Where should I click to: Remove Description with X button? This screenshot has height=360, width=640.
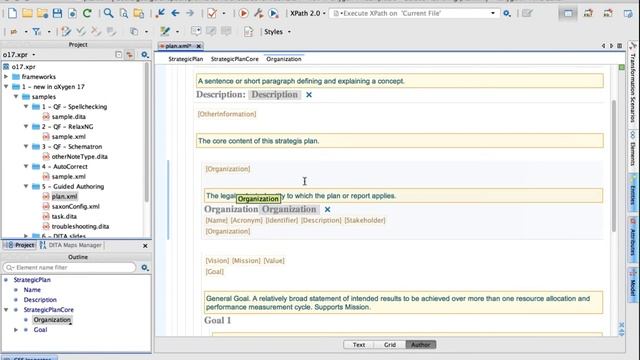point(309,95)
